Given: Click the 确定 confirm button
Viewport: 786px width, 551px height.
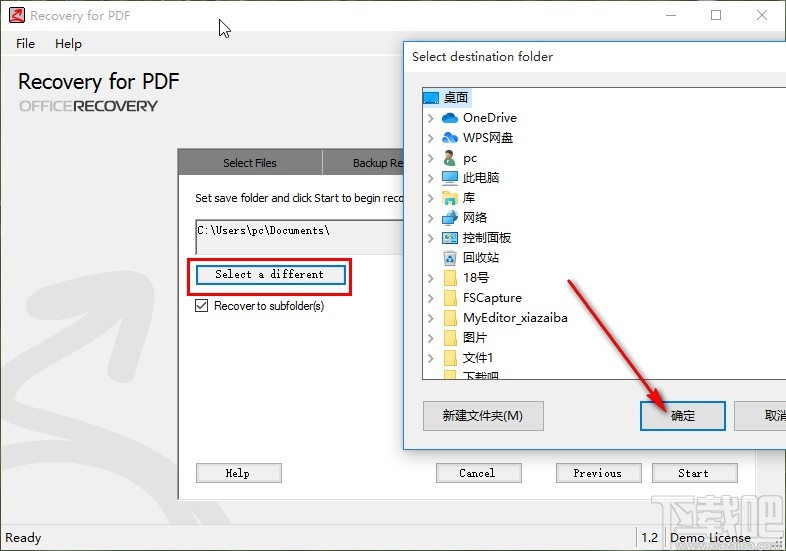Looking at the screenshot, I should pos(683,416).
